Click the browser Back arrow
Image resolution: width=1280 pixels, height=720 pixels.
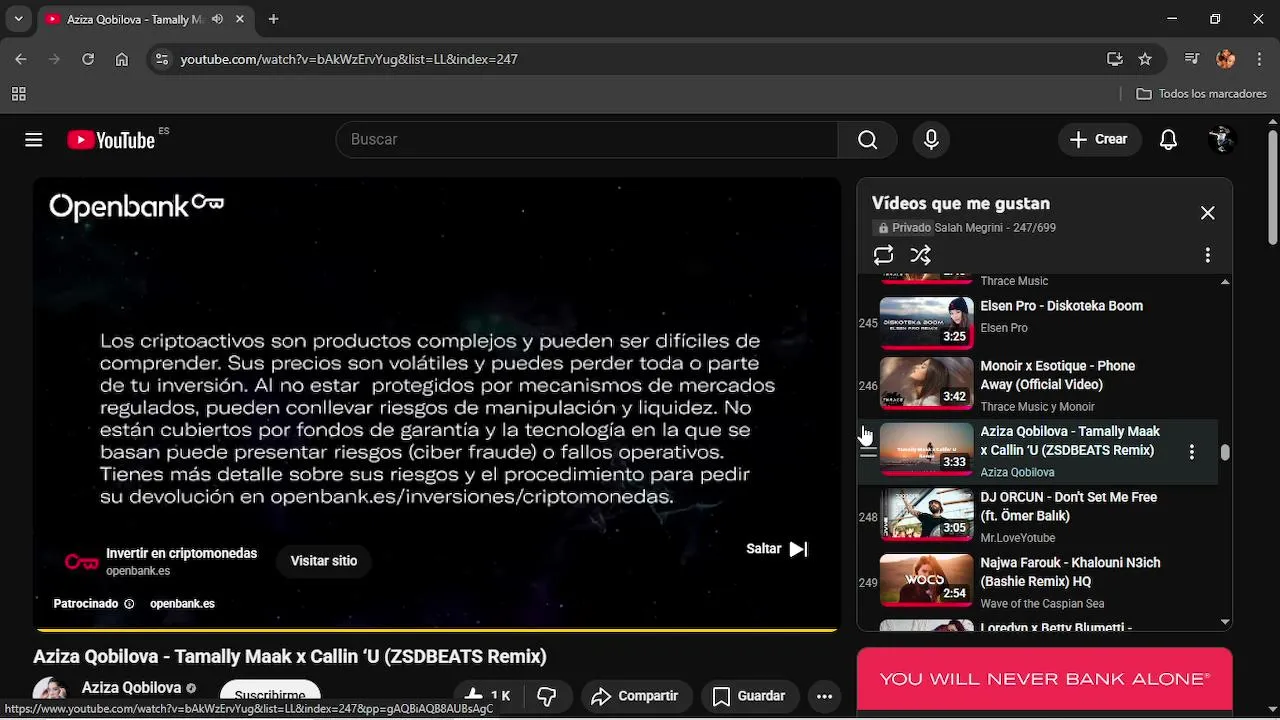21,59
